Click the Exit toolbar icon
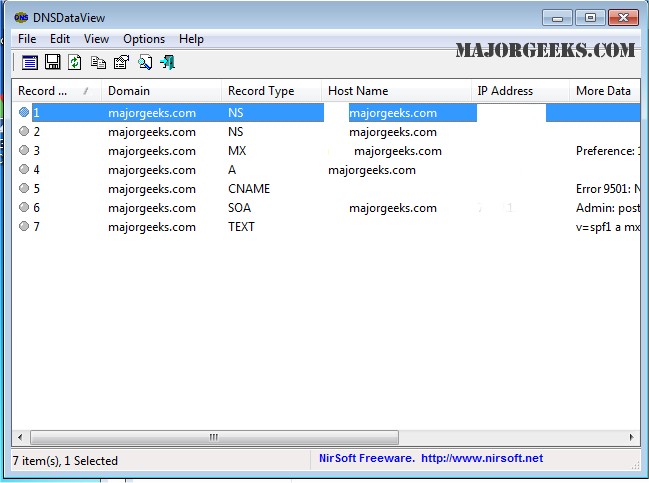 (x=168, y=62)
